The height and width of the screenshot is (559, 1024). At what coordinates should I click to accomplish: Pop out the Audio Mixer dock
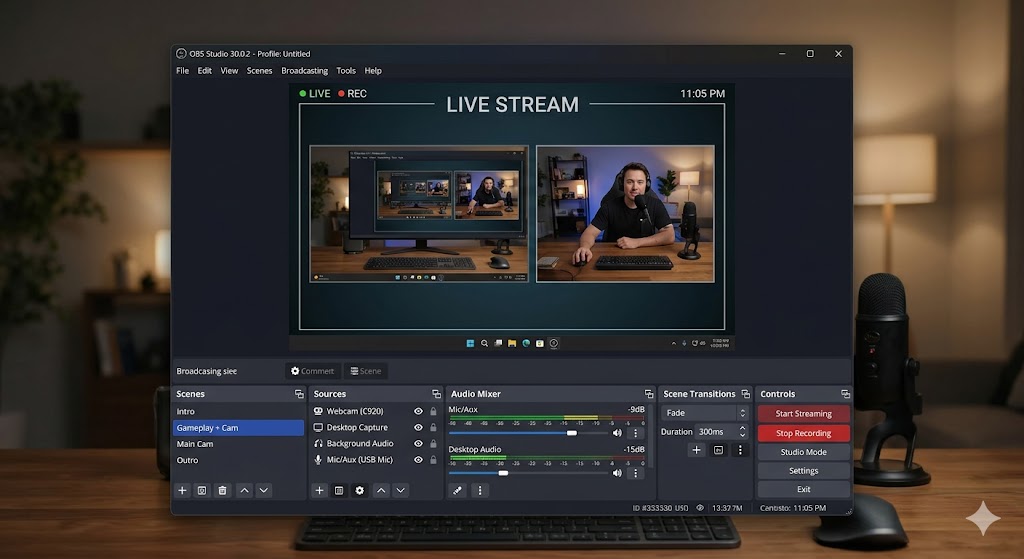tap(648, 394)
